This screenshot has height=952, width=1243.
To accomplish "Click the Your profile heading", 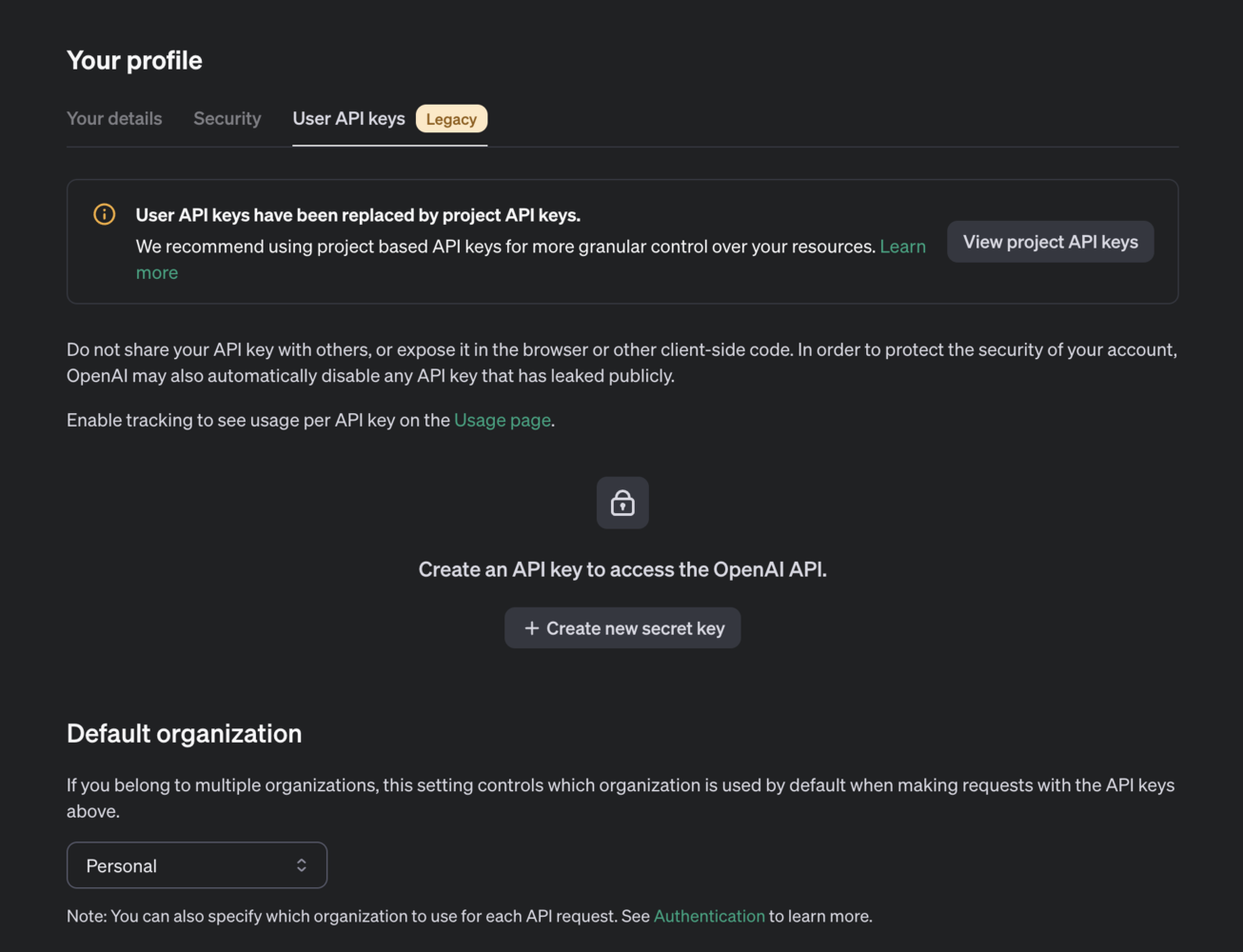I will pyautogui.click(x=134, y=60).
